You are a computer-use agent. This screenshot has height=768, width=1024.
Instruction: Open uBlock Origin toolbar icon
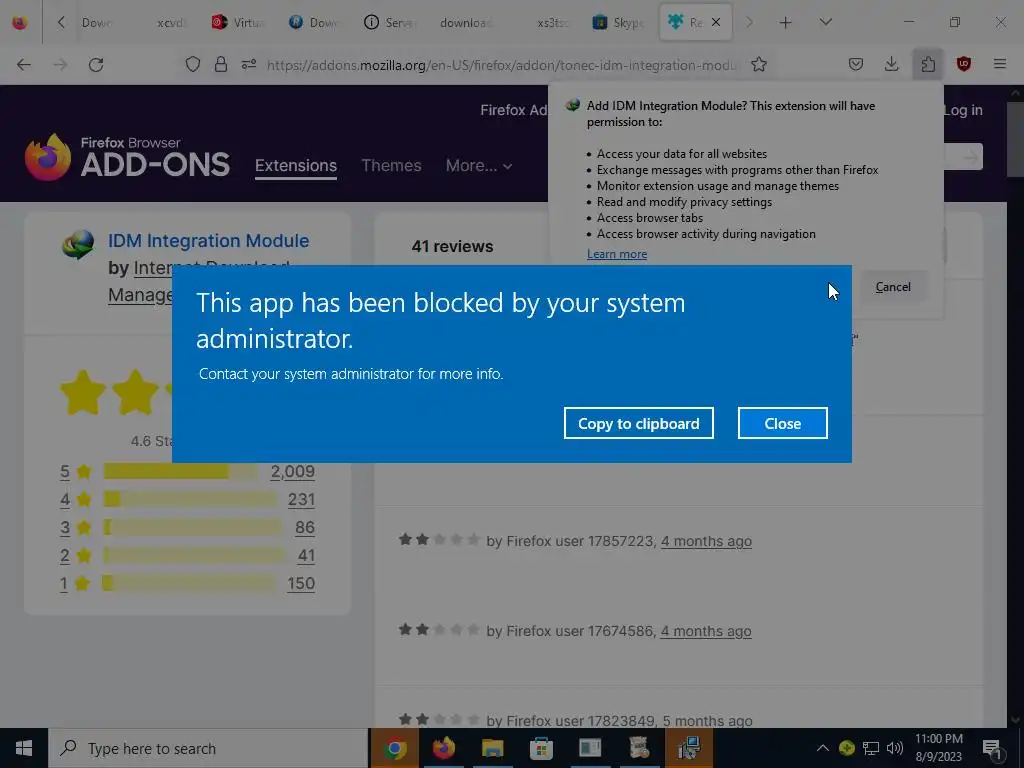coord(964,65)
